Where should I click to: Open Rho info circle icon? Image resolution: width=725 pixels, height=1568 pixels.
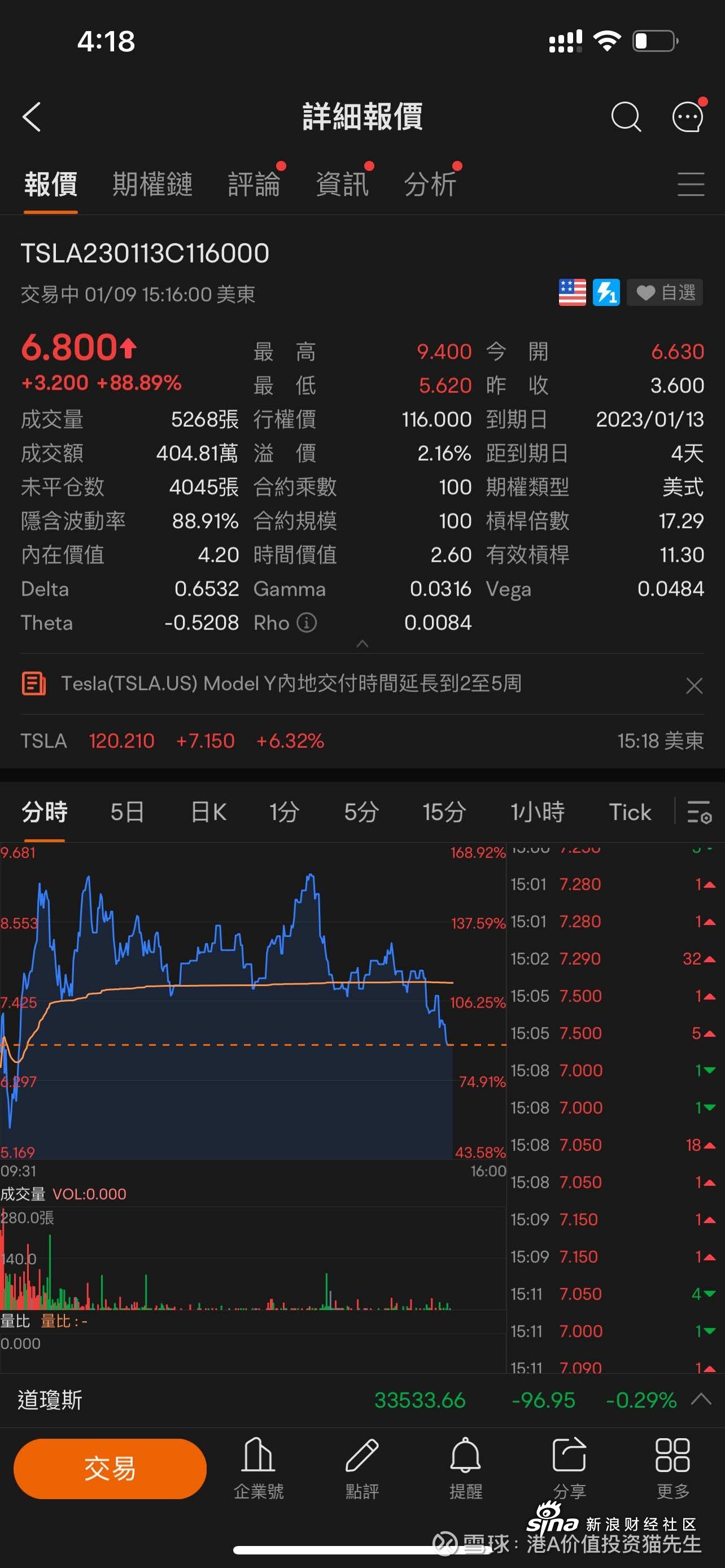click(x=306, y=623)
